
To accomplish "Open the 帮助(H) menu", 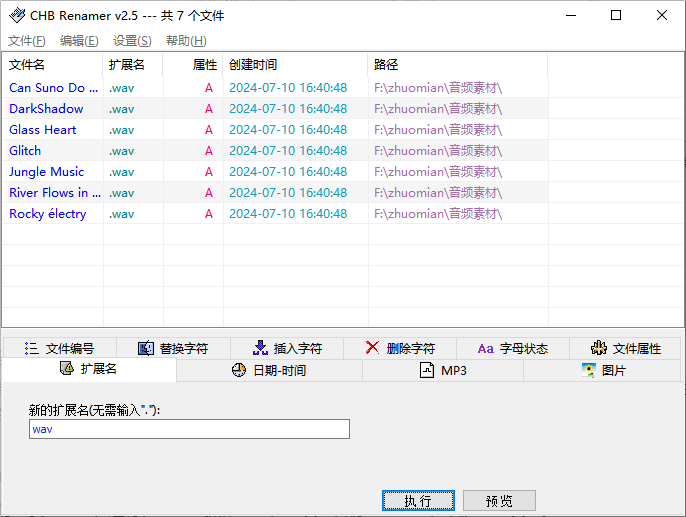I will tap(186, 41).
